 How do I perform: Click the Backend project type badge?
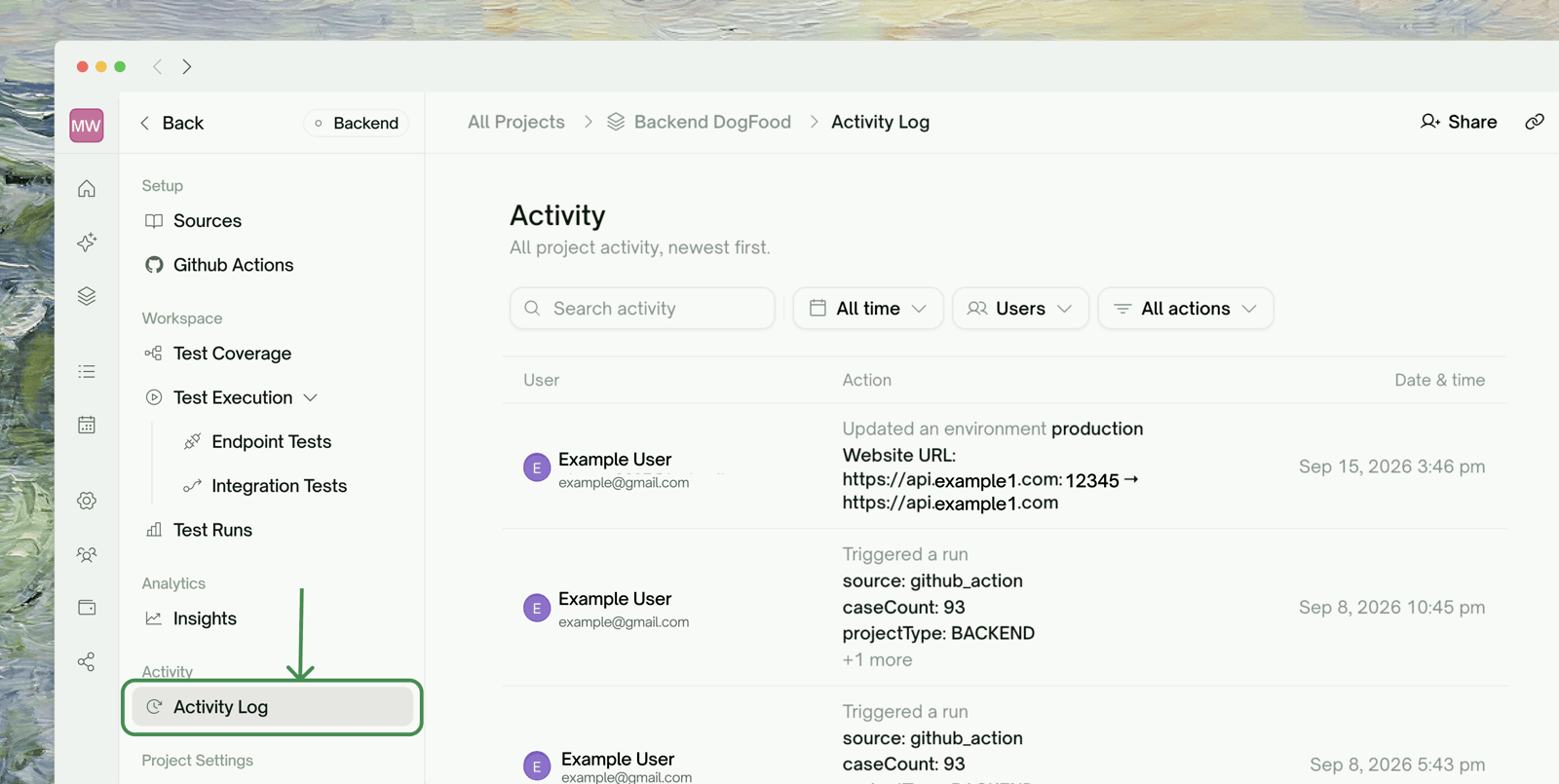point(356,123)
